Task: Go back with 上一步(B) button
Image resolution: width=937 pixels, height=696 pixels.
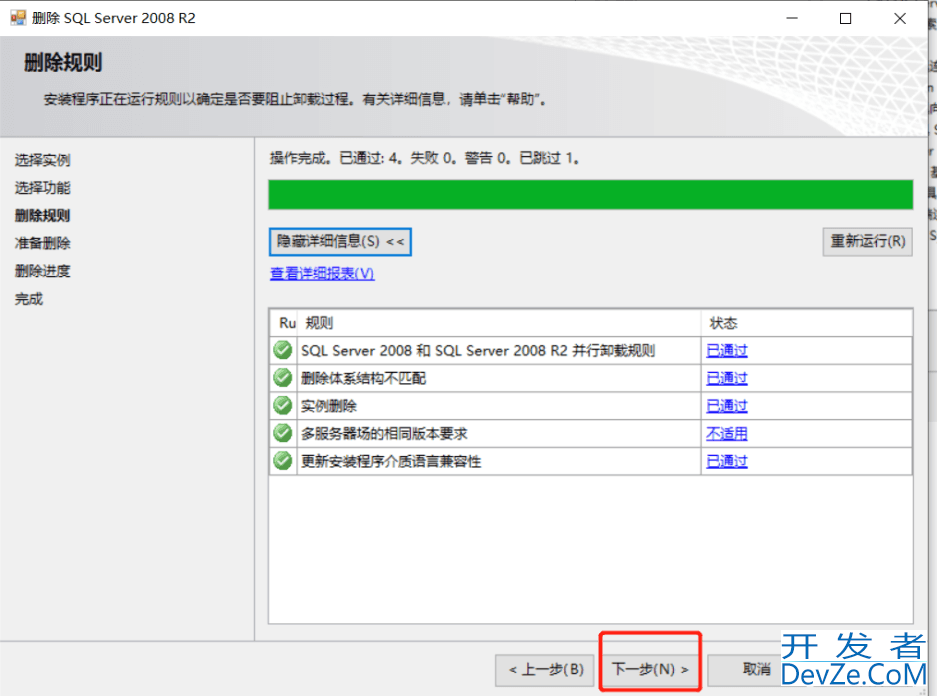Action: tap(545, 670)
